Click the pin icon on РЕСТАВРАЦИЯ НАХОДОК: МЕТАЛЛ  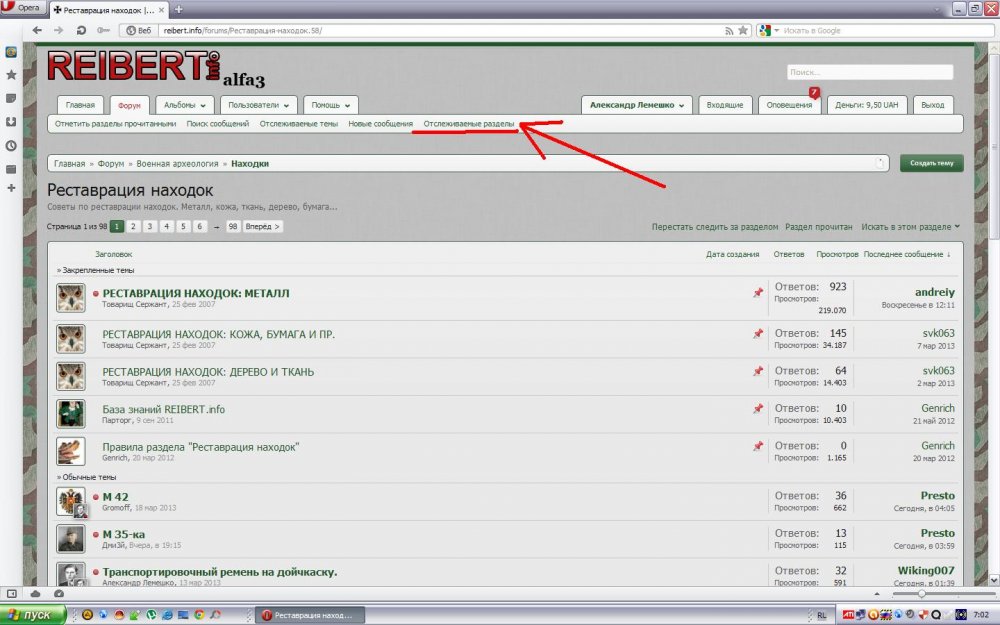[757, 293]
